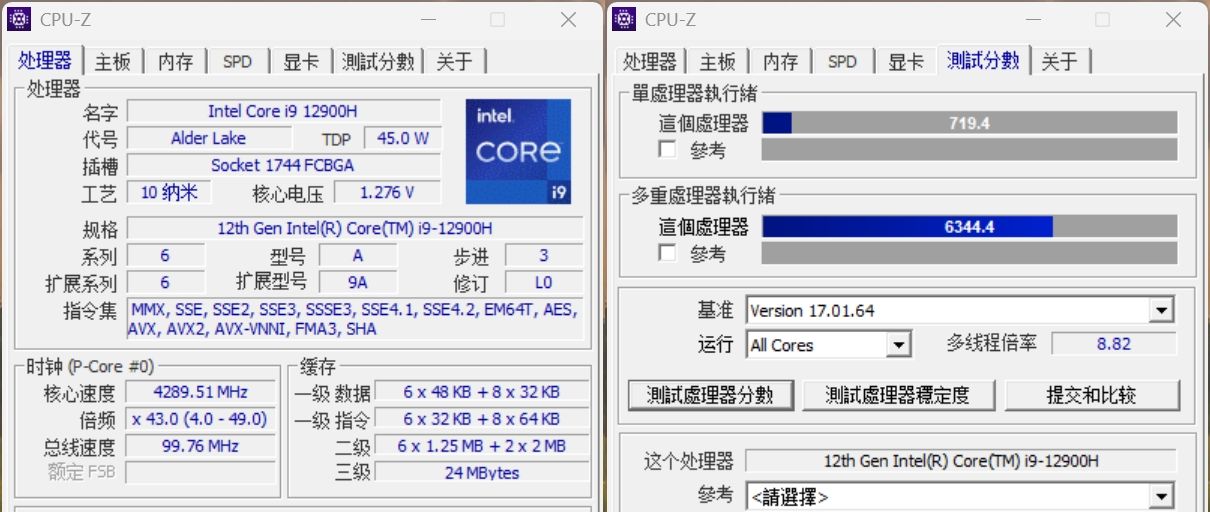Click the 名字 field Intel Core i9 12900H
Viewport: 1210px width, 512px height.
point(283,111)
